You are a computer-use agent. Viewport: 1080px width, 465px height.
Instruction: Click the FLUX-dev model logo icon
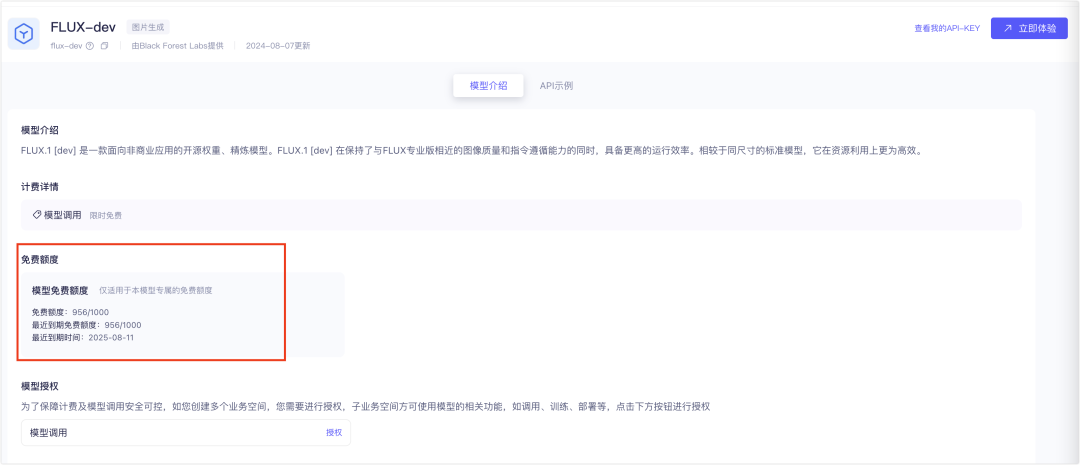[24, 34]
